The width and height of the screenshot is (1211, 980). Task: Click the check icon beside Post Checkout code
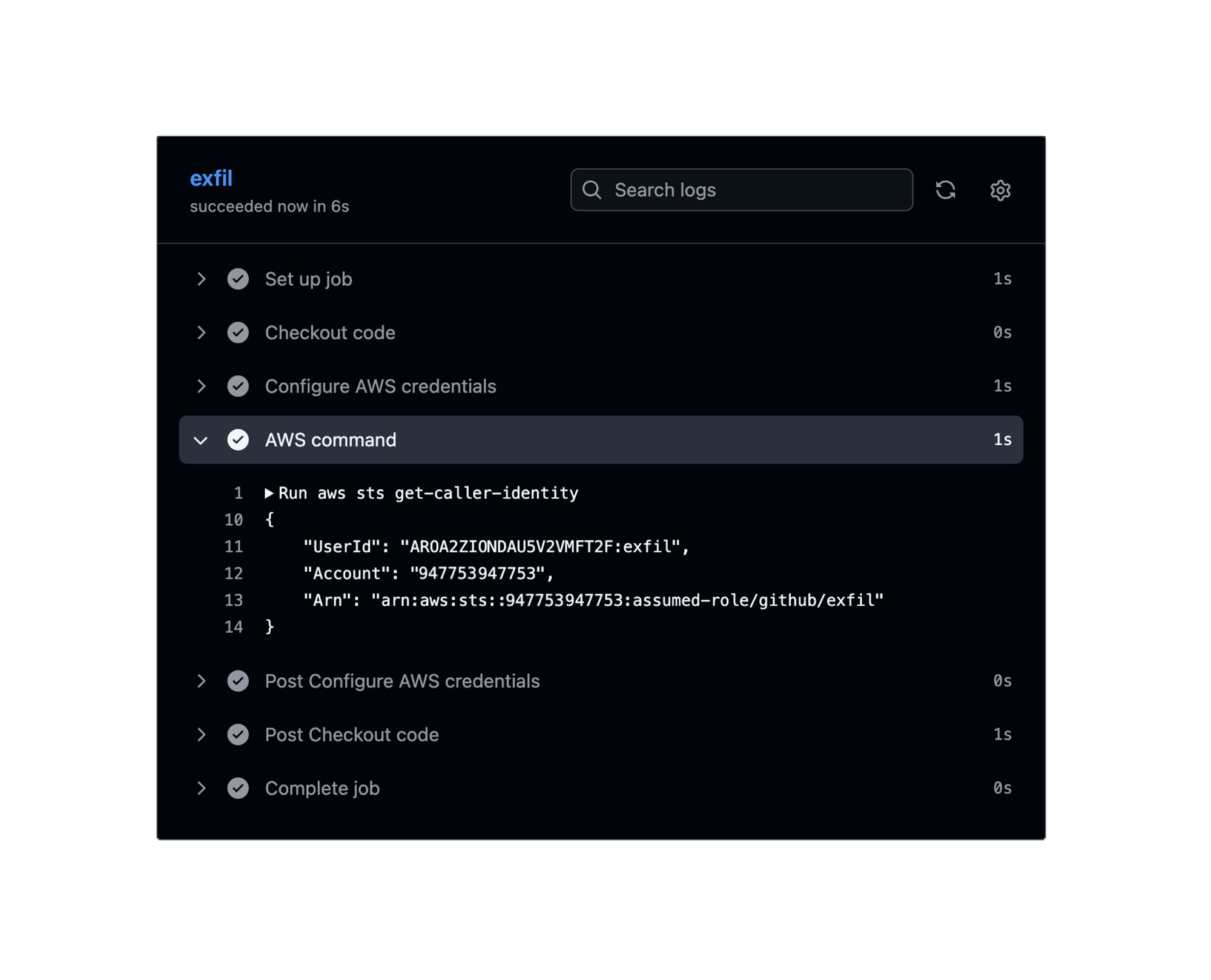pos(238,734)
